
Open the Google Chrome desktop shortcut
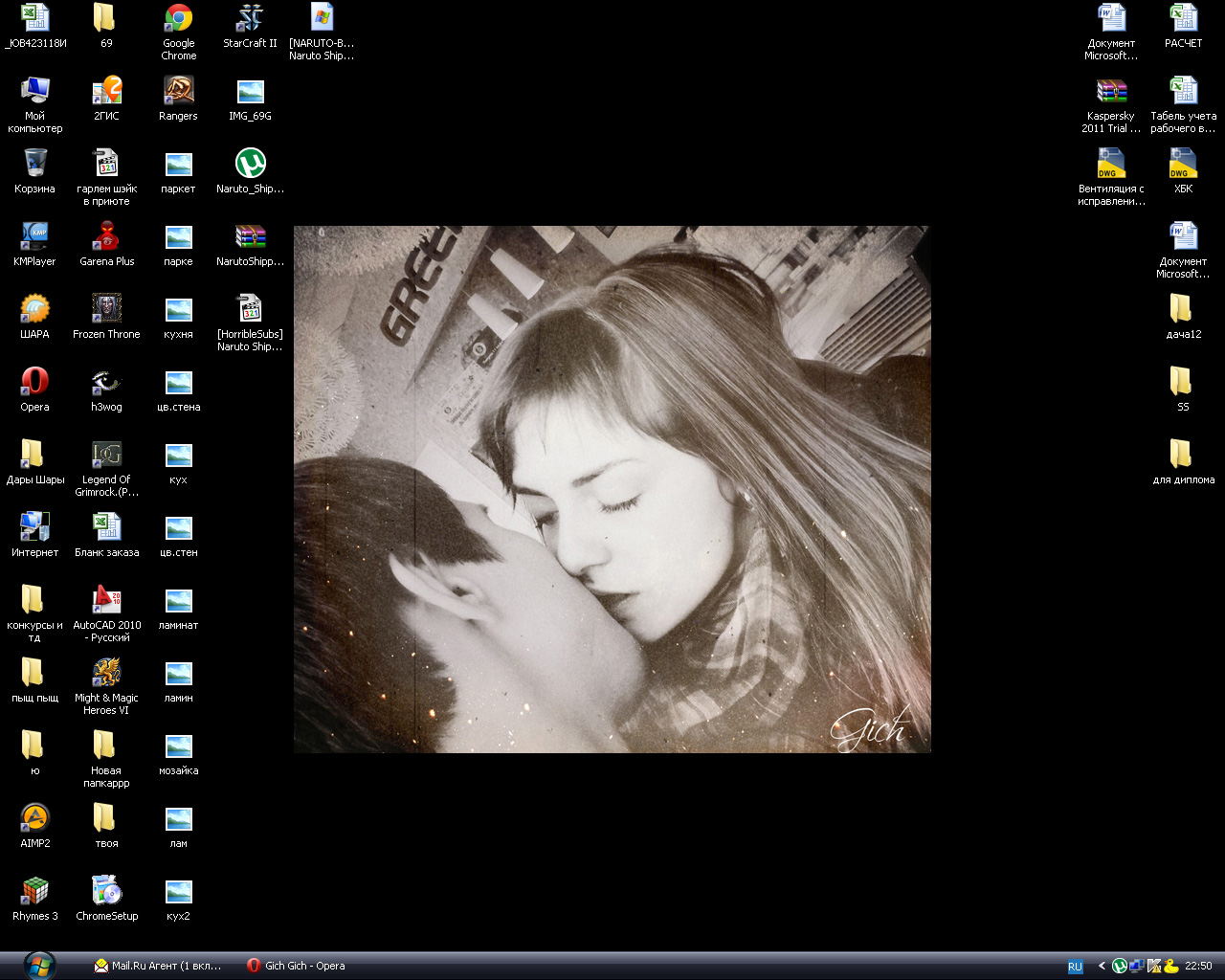pyautogui.click(x=178, y=19)
